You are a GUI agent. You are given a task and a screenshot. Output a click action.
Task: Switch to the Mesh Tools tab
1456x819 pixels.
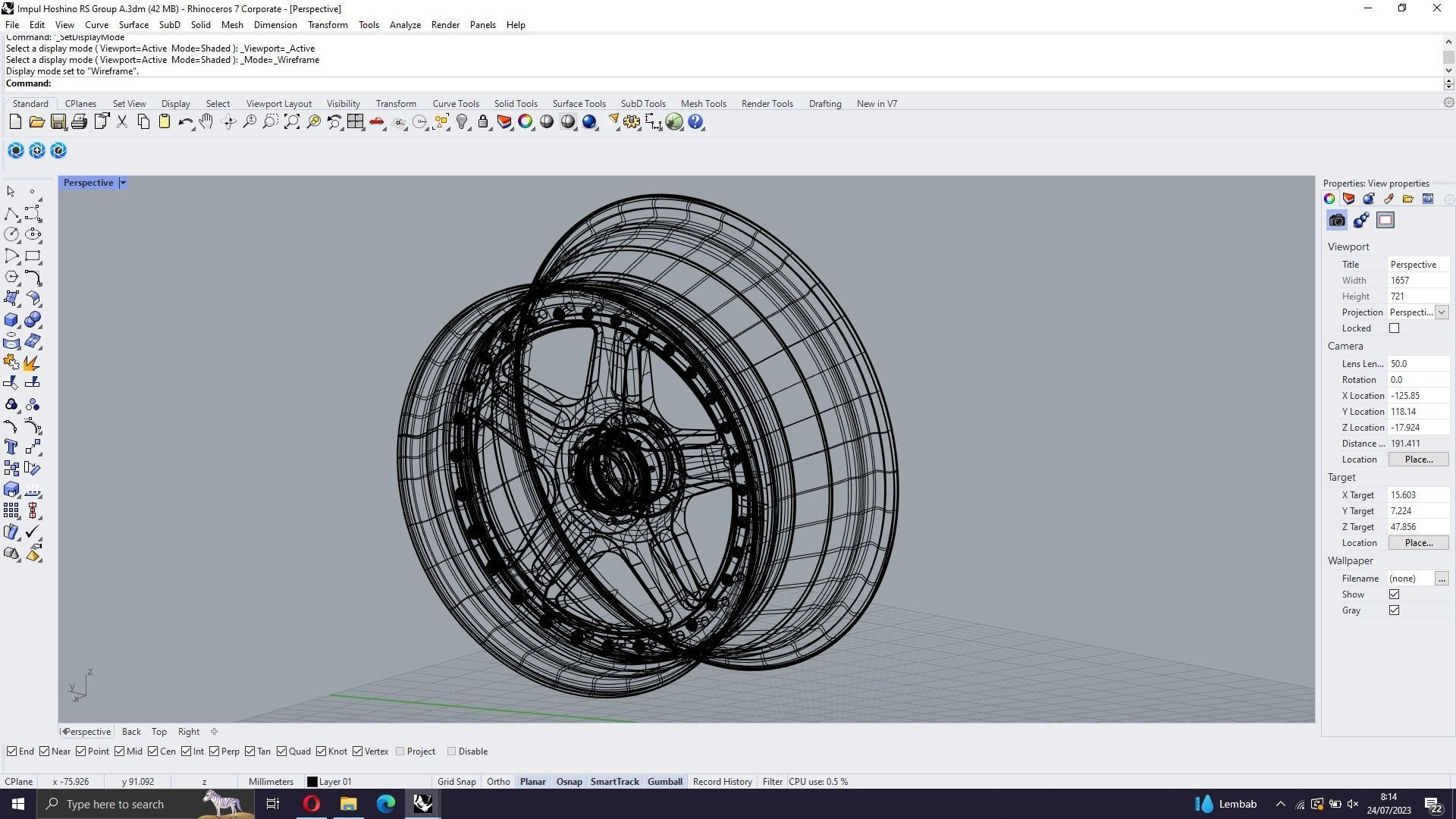coord(703,104)
